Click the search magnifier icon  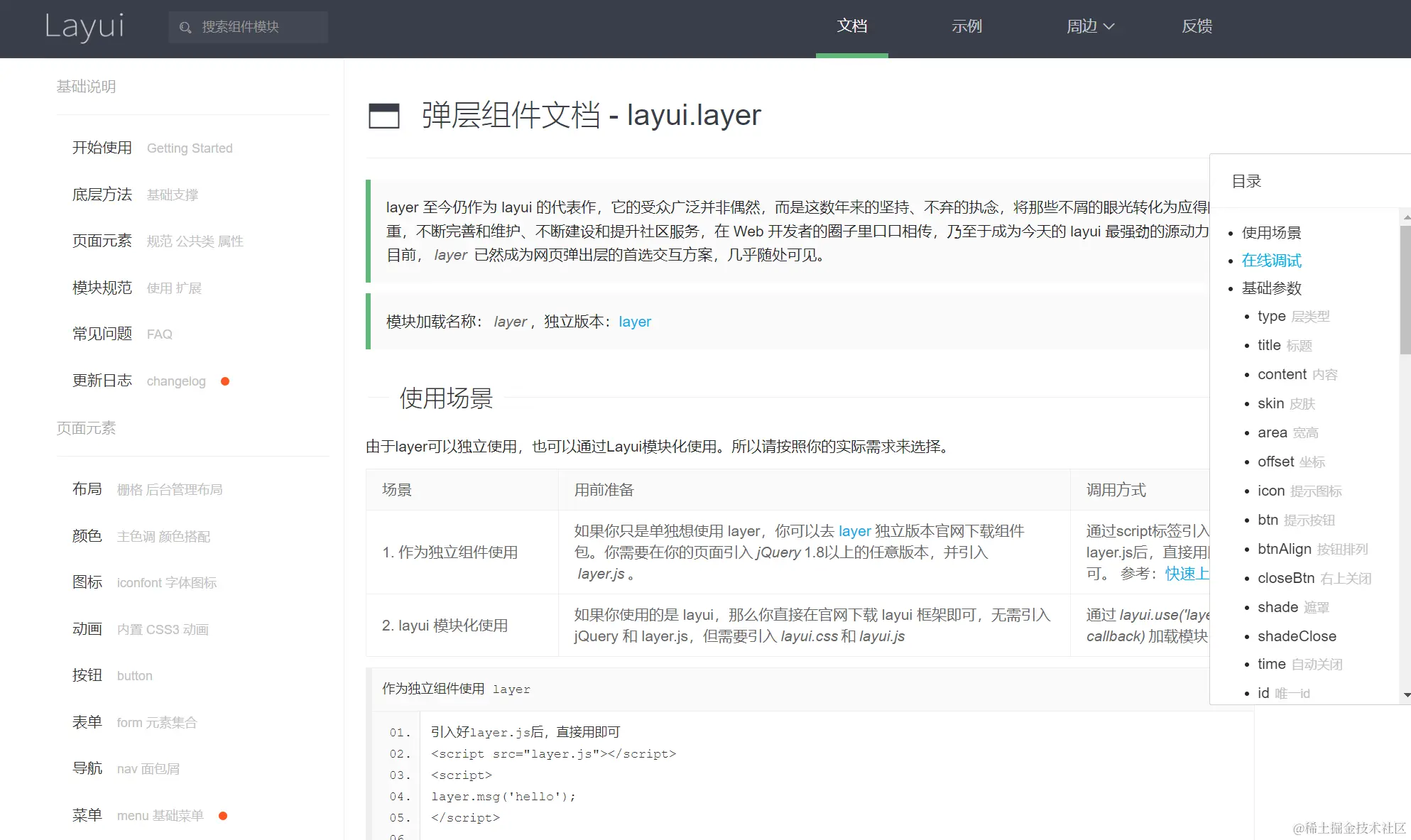click(x=185, y=27)
